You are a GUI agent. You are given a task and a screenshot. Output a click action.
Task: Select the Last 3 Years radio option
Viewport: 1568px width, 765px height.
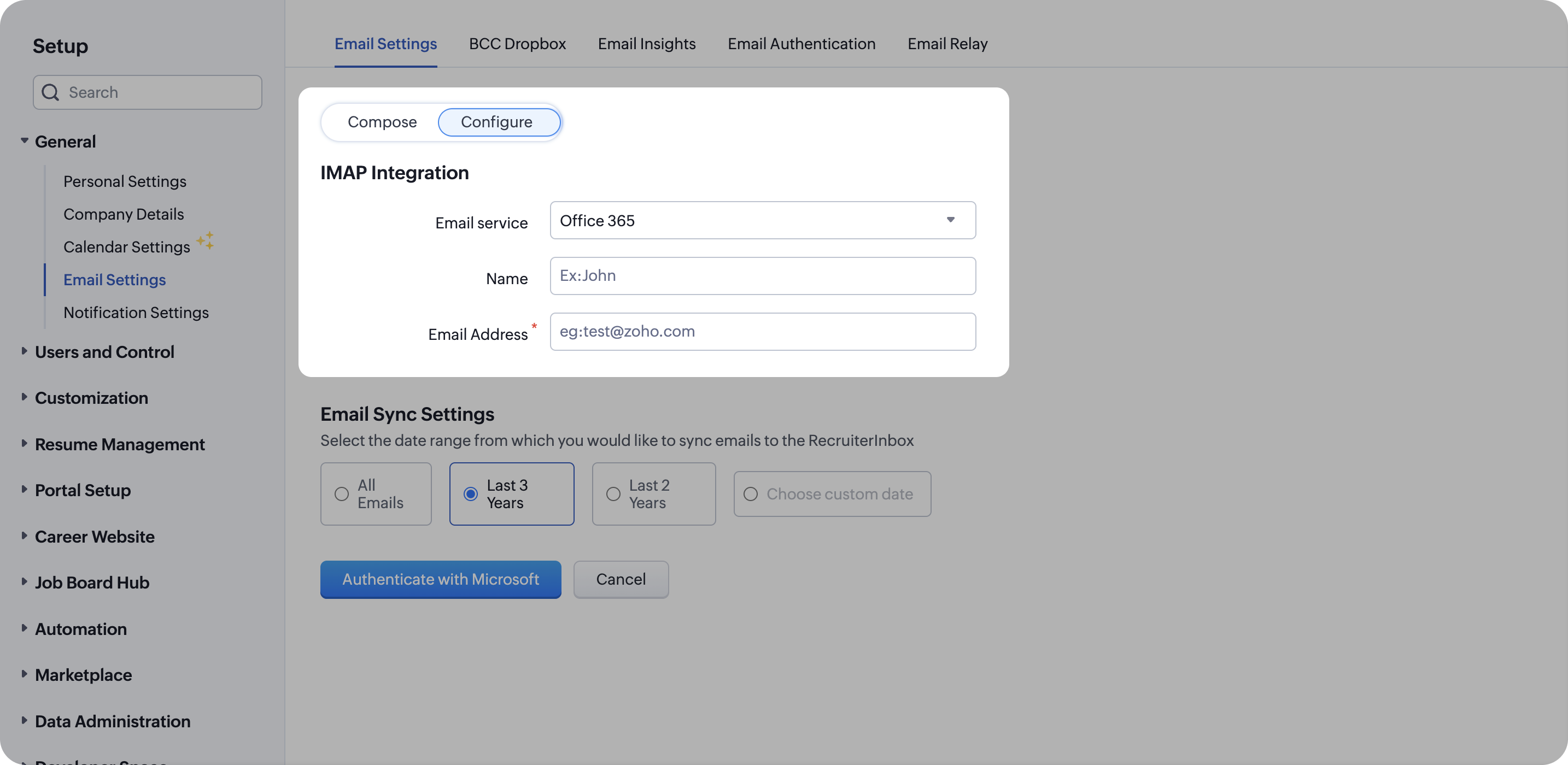pos(471,494)
